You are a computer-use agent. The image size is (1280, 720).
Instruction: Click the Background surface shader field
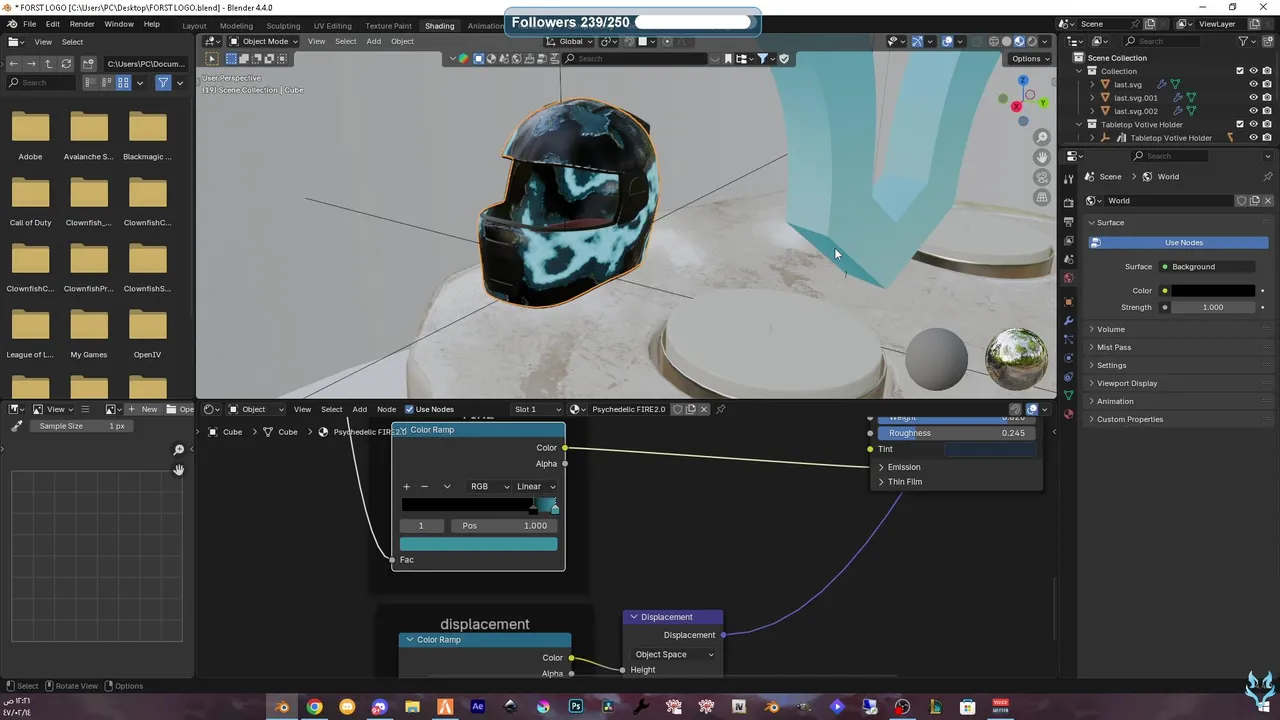coord(1207,267)
